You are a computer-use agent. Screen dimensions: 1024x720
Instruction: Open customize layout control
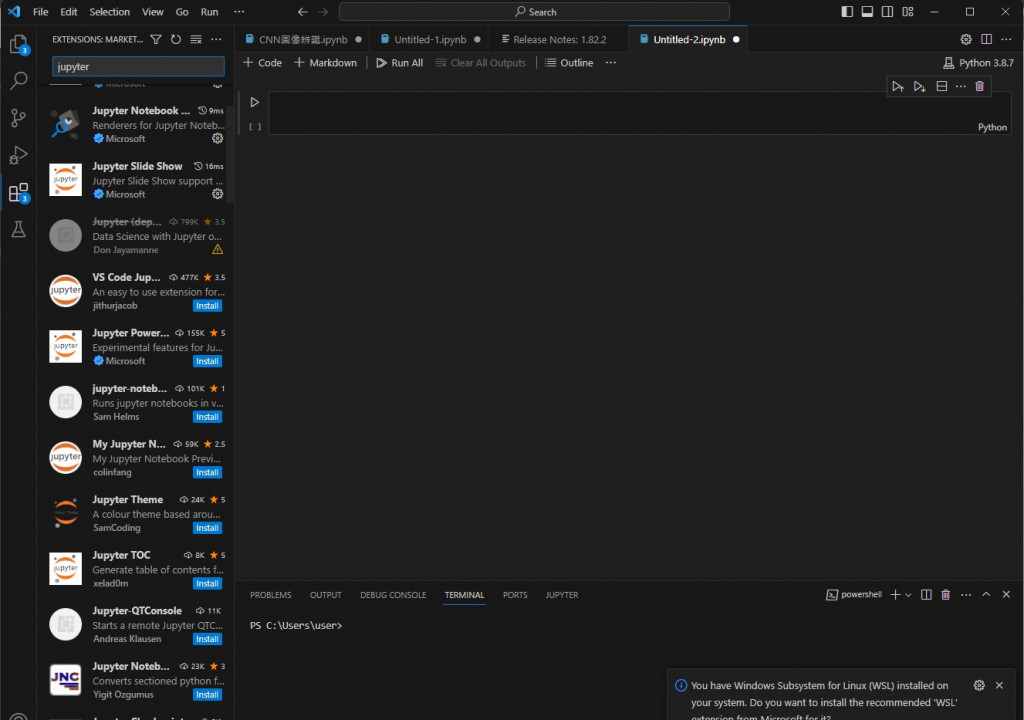point(908,12)
